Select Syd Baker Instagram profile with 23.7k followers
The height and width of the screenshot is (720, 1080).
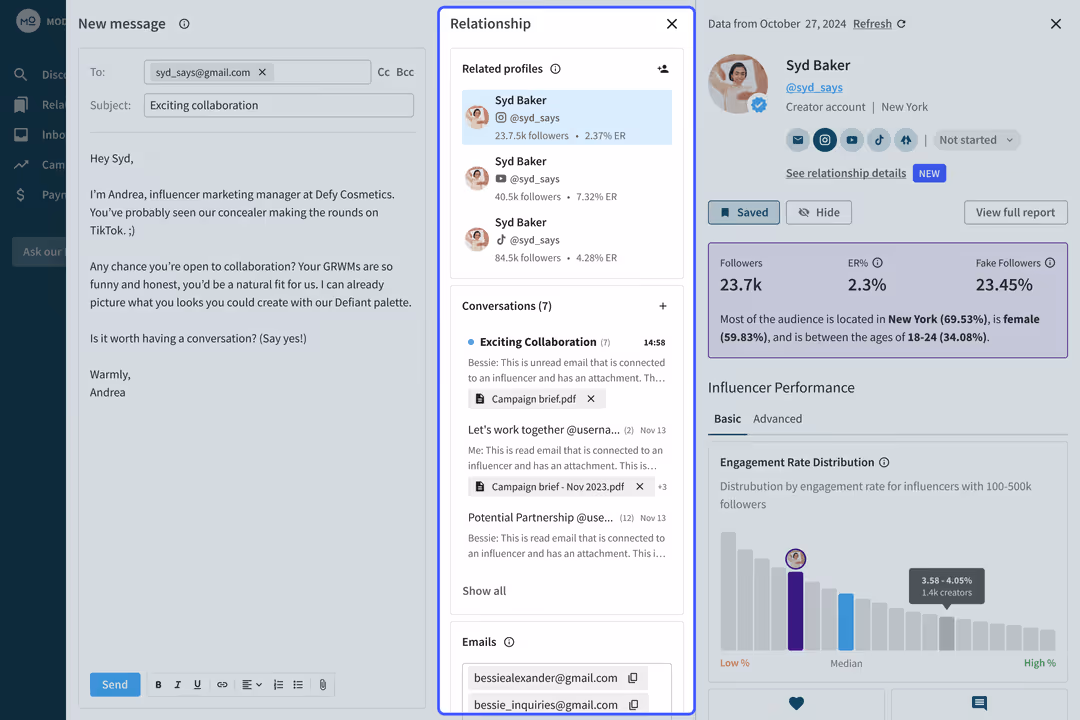[567, 118]
